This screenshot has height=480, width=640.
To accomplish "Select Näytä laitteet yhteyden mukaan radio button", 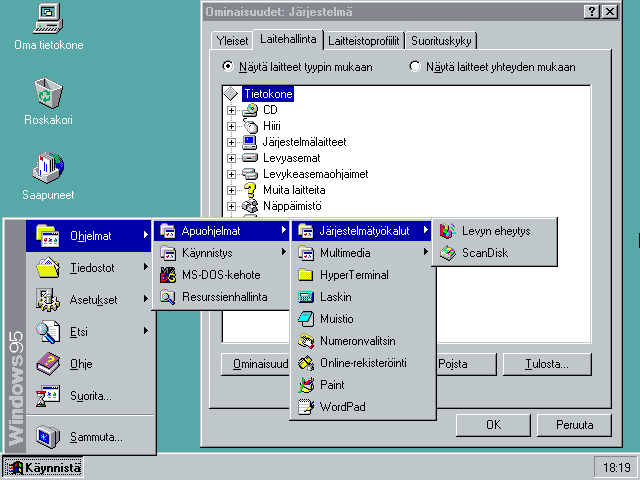I will click(415, 67).
